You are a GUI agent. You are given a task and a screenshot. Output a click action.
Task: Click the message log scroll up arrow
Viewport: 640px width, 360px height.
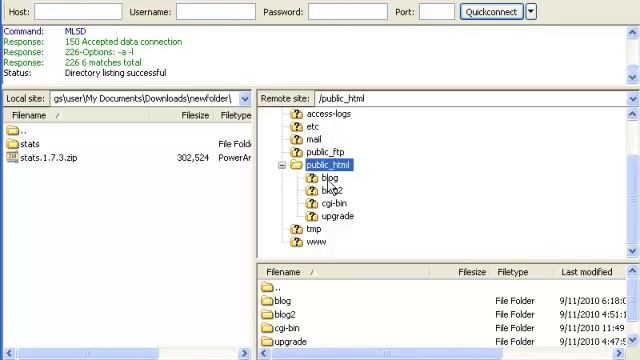click(633, 33)
